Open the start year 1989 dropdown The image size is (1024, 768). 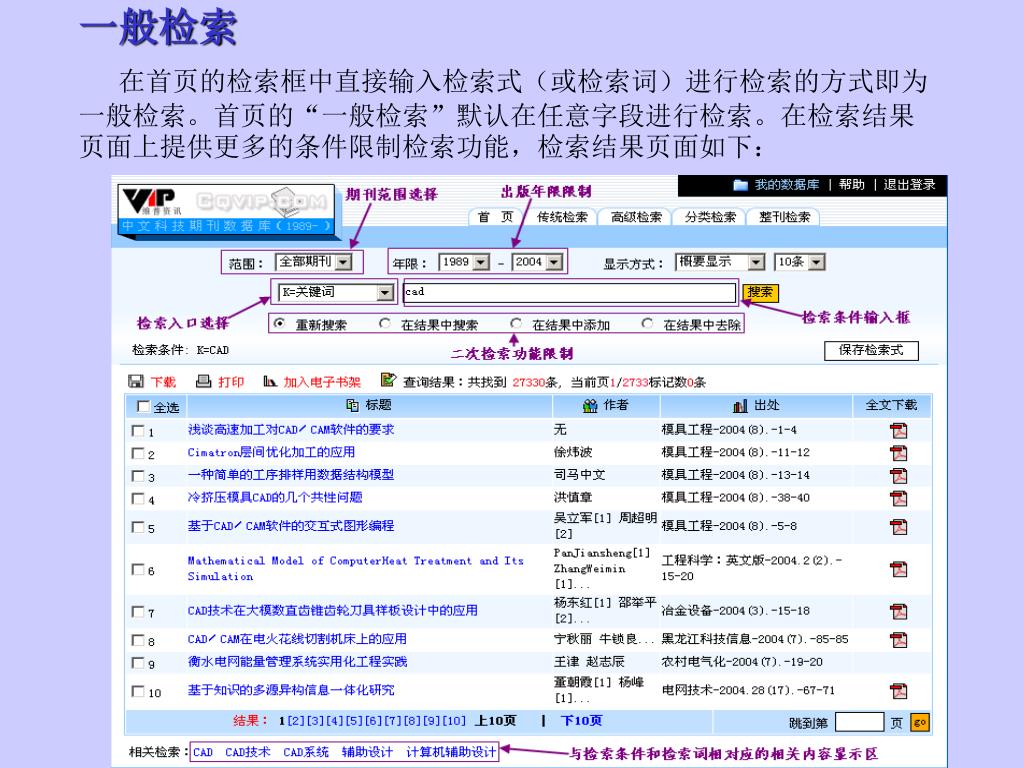[464, 262]
